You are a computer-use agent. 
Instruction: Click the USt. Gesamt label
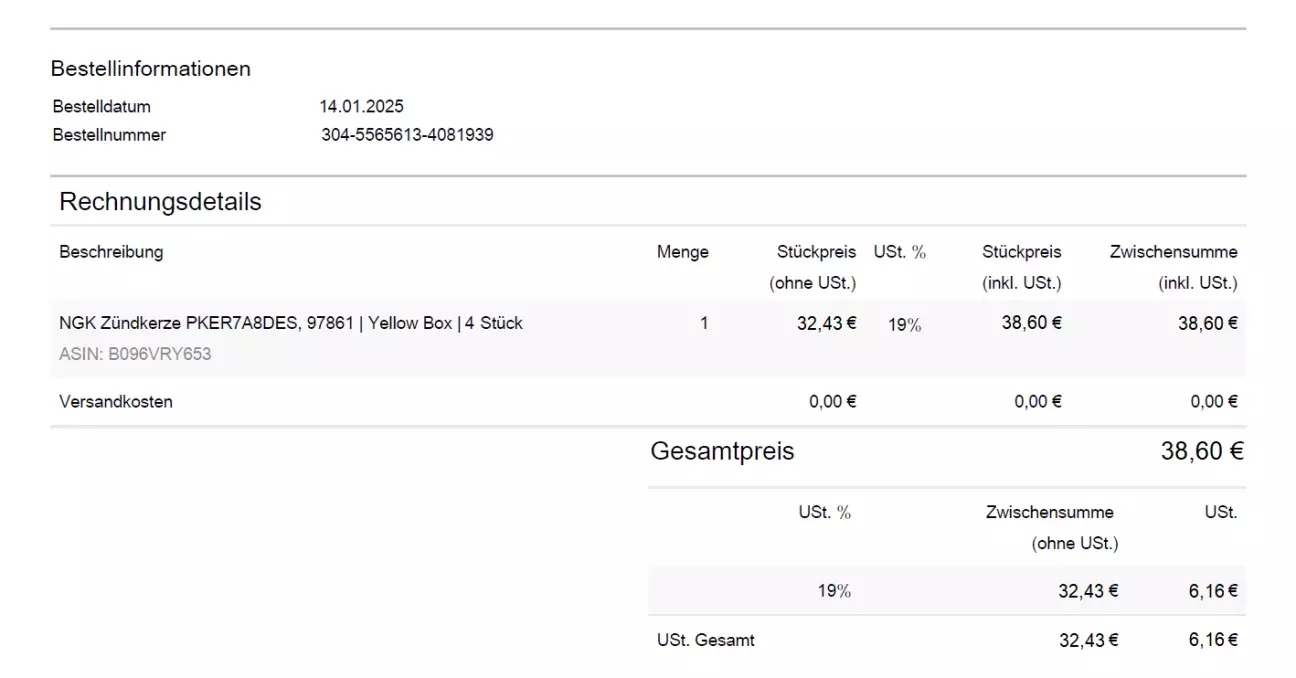(x=706, y=640)
